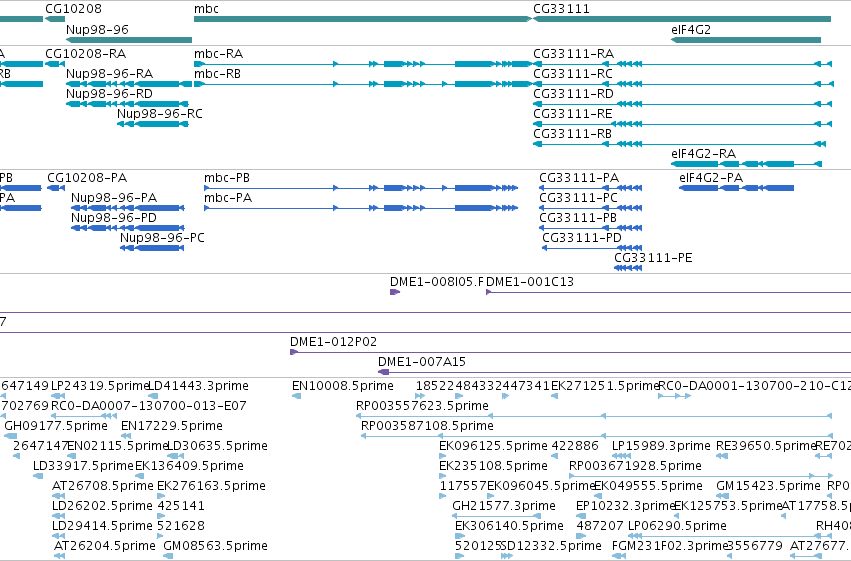Select protein Nup98-96-PC
851x561 pixels.
point(152,248)
